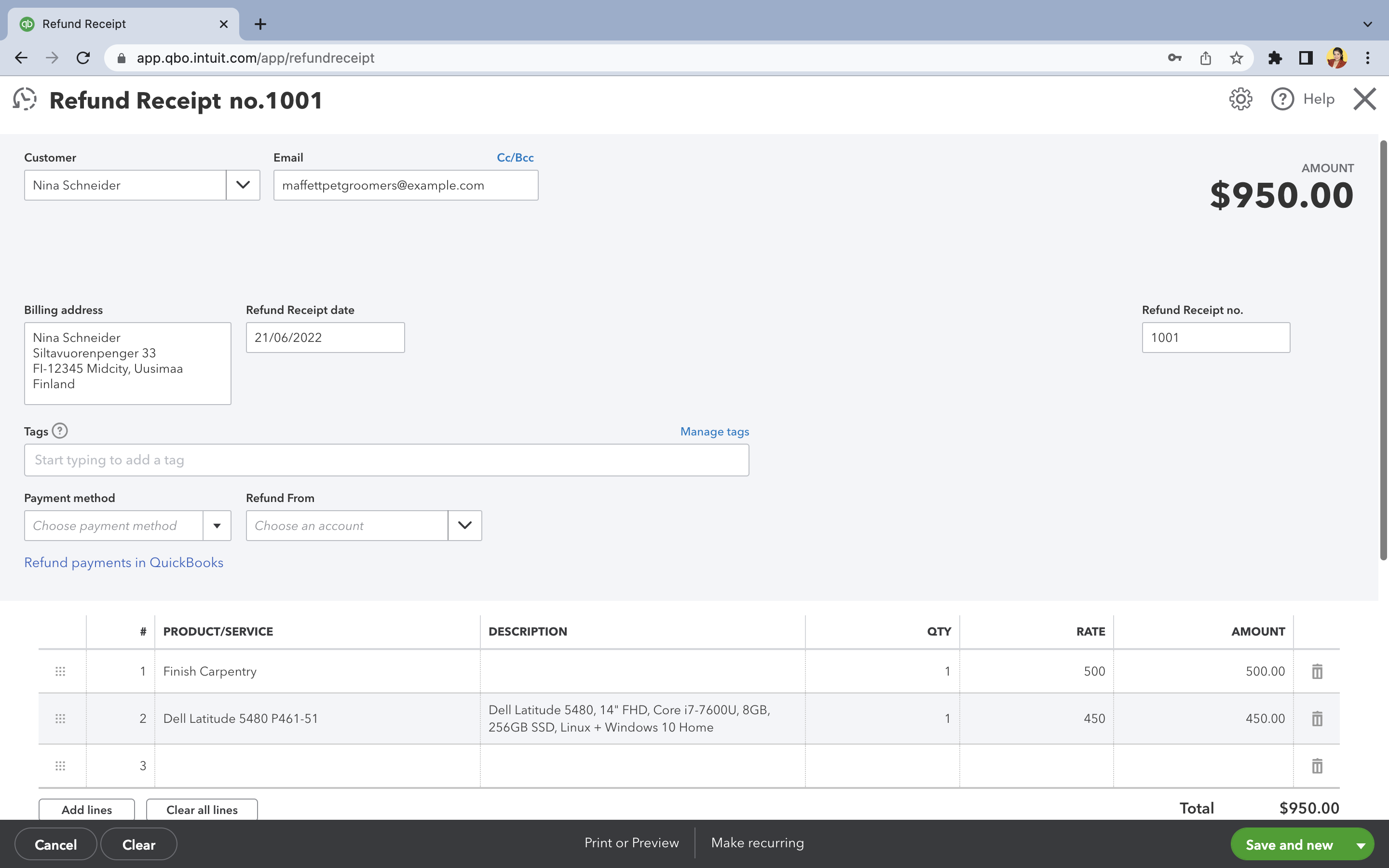Open the browser extensions puzzle icon
Viewport: 1389px width, 868px height.
[x=1275, y=58]
